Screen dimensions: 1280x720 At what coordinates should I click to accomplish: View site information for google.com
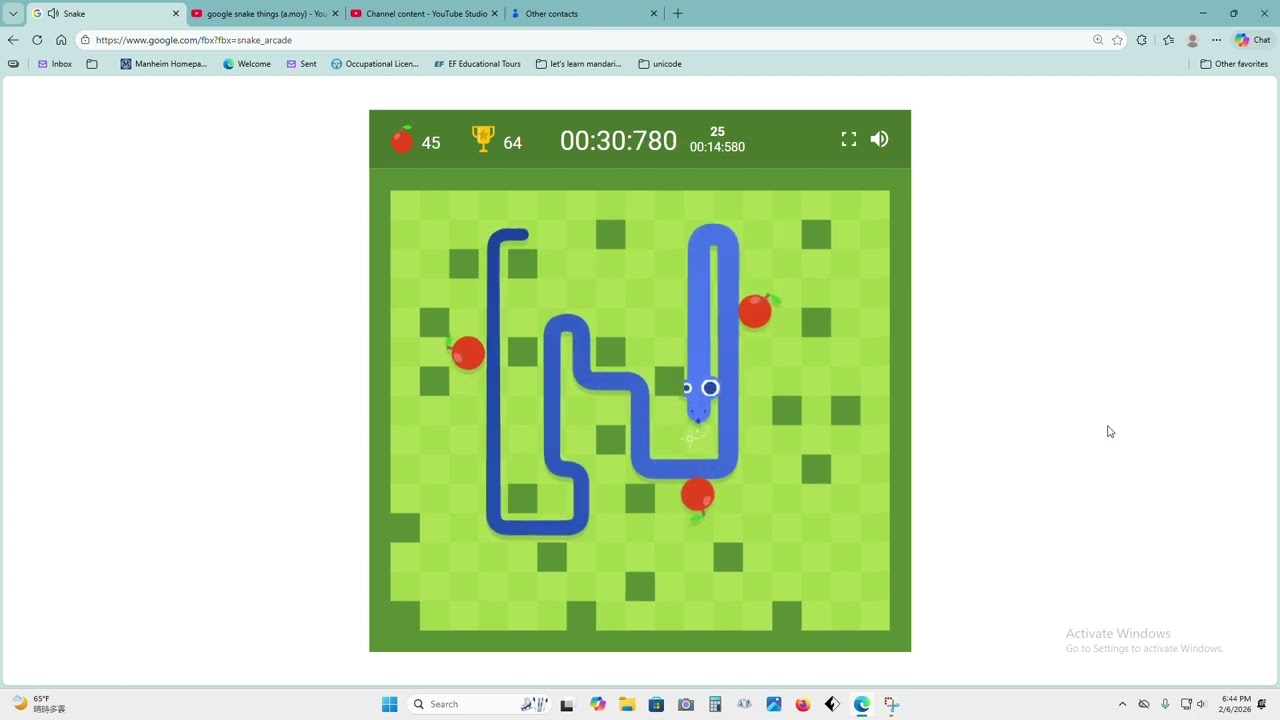click(x=86, y=40)
